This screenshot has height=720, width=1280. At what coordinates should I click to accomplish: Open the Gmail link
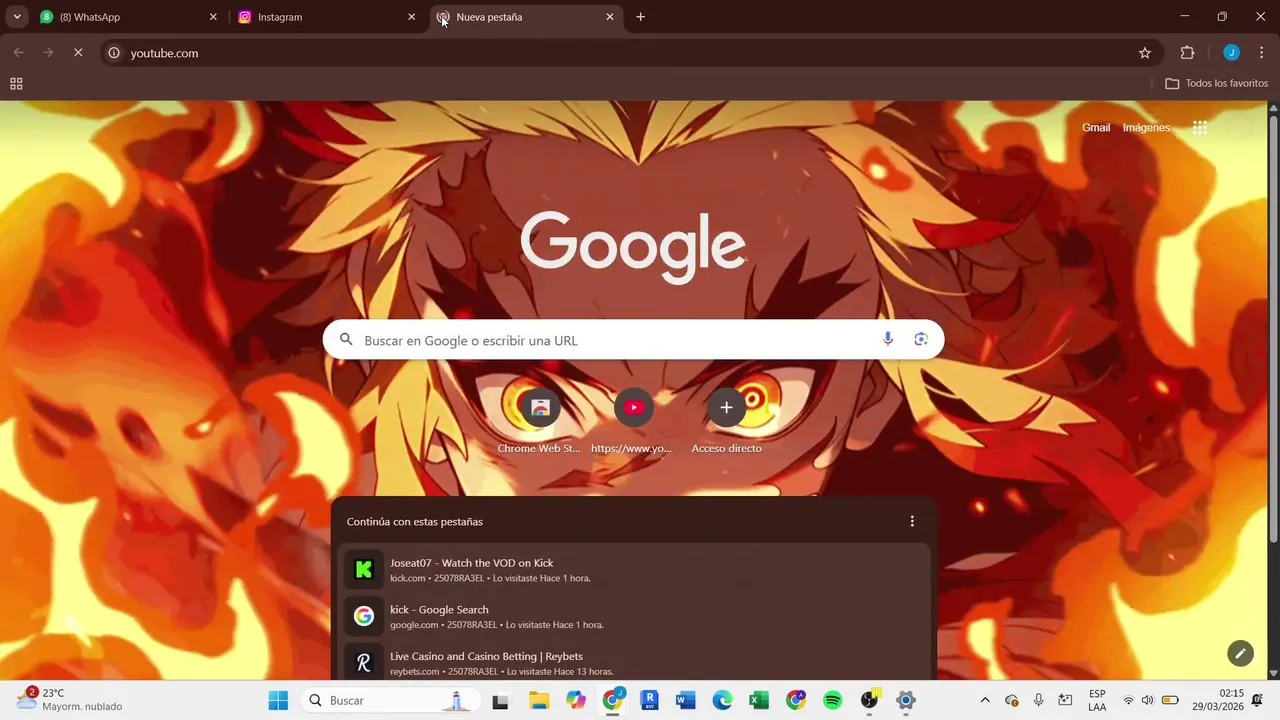[1096, 128]
